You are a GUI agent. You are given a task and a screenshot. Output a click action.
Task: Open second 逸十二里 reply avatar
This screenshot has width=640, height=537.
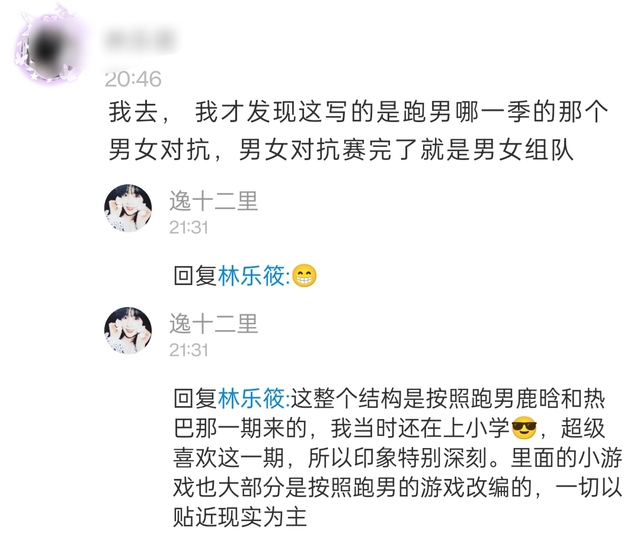tap(128, 331)
